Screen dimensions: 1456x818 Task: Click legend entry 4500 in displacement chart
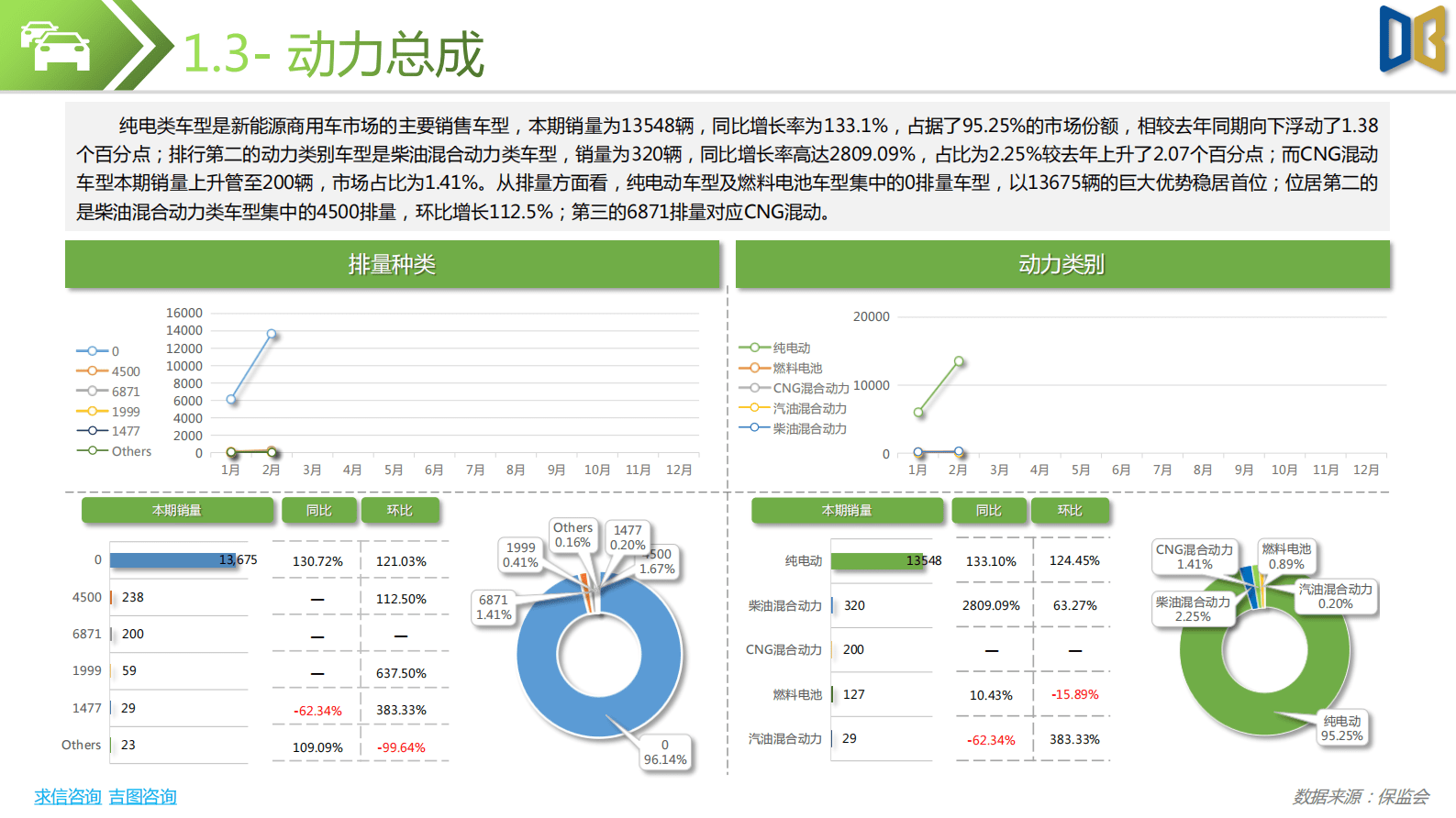108,371
